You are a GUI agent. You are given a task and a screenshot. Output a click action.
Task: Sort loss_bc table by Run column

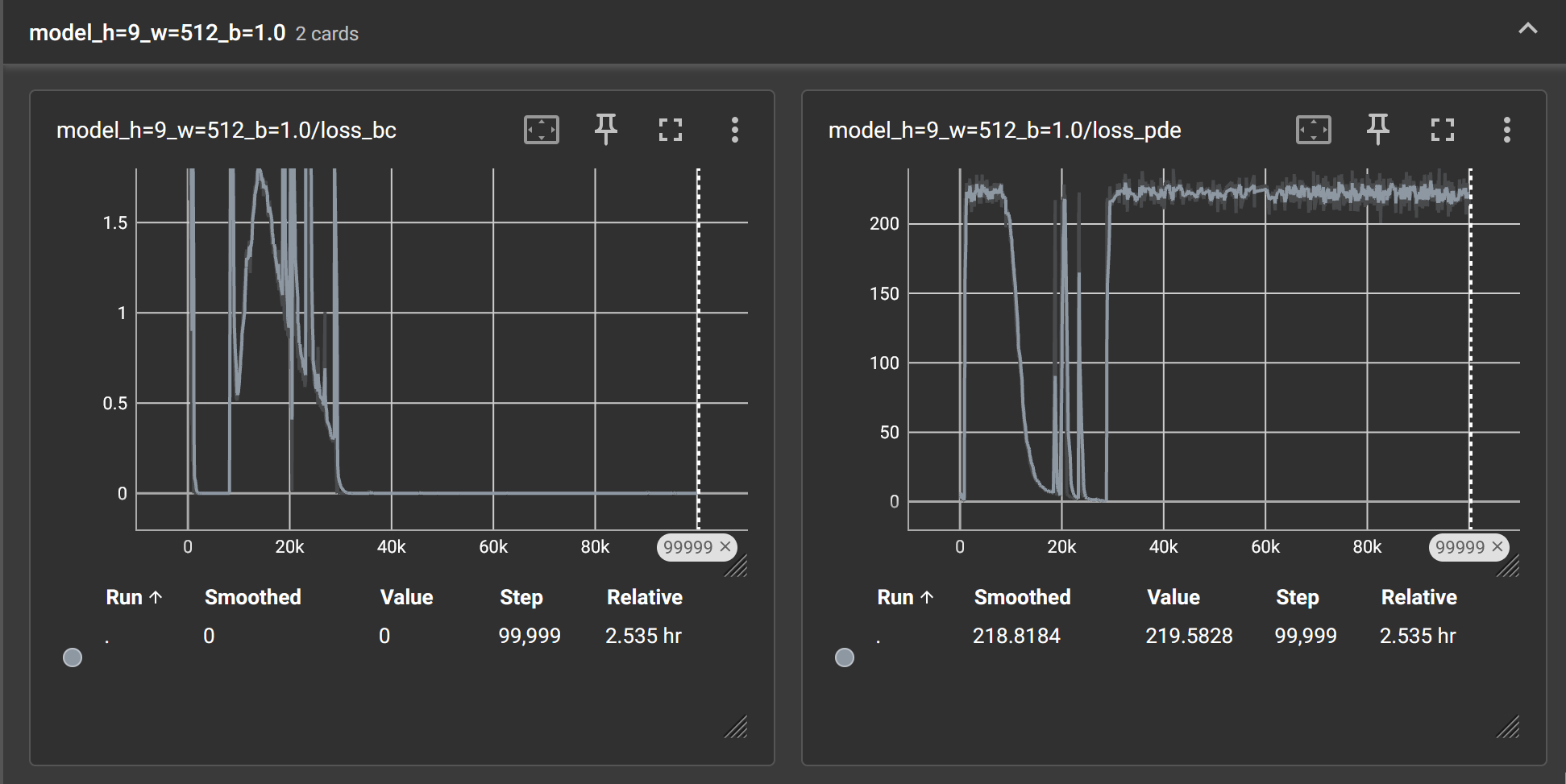click(134, 597)
